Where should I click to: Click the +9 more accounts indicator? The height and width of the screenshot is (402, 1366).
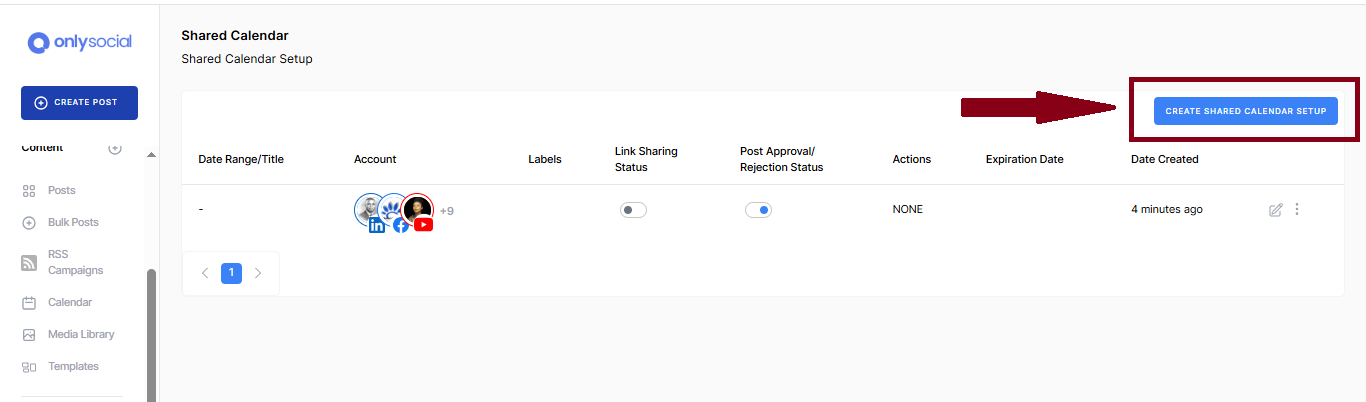pyautogui.click(x=447, y=211)
